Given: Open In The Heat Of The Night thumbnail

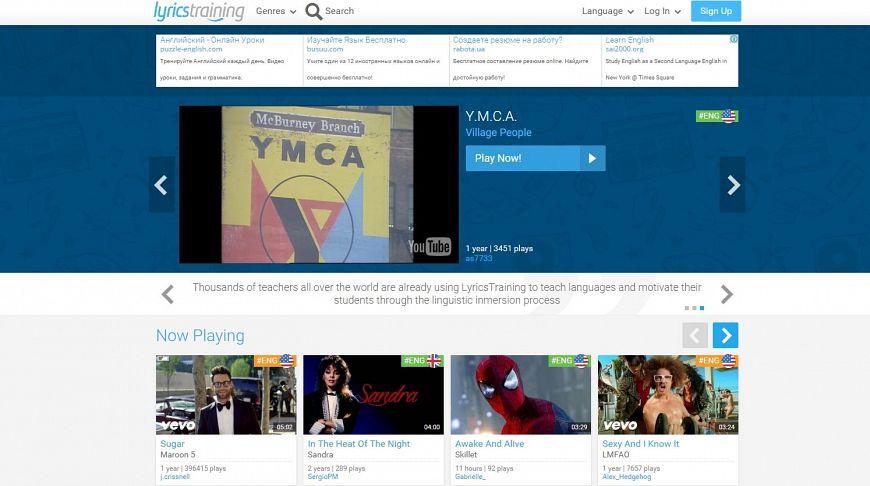Looking at the screenshot, I should [373, 394].
